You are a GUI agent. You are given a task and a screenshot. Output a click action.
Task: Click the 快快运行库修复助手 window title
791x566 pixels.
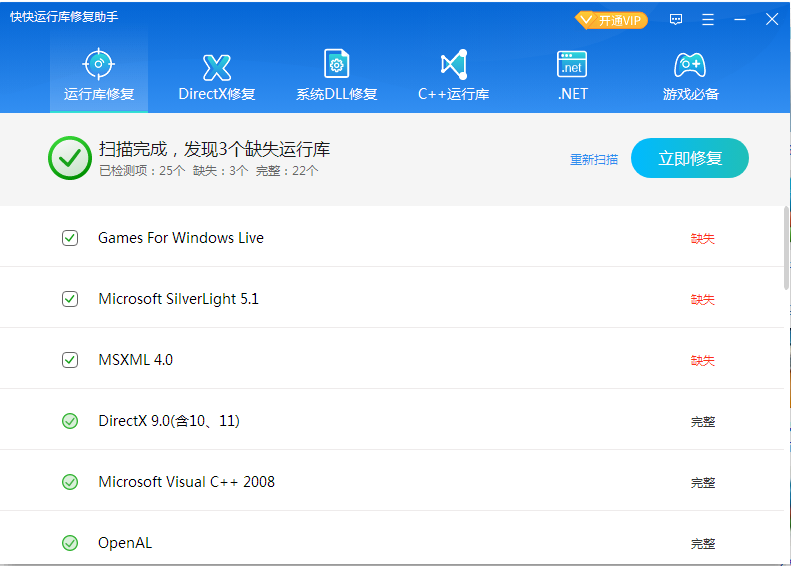64,17
